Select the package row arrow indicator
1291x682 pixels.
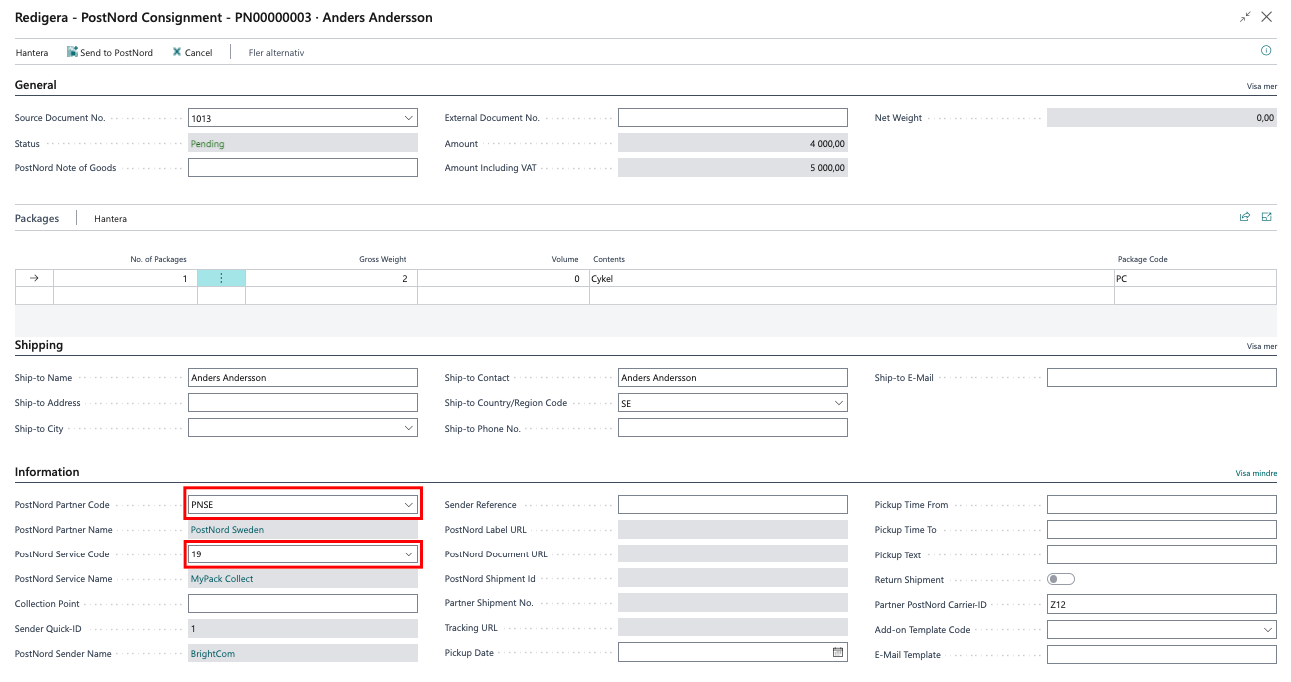34,279
